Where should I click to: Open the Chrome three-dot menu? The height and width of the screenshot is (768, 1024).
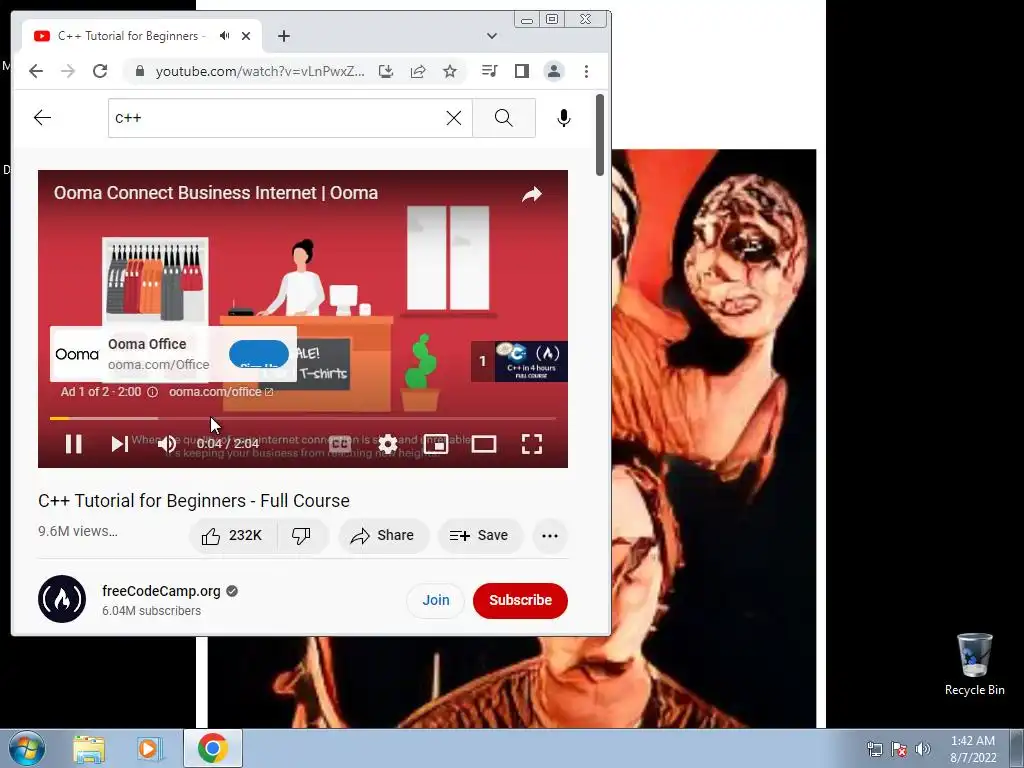(586, 71)
